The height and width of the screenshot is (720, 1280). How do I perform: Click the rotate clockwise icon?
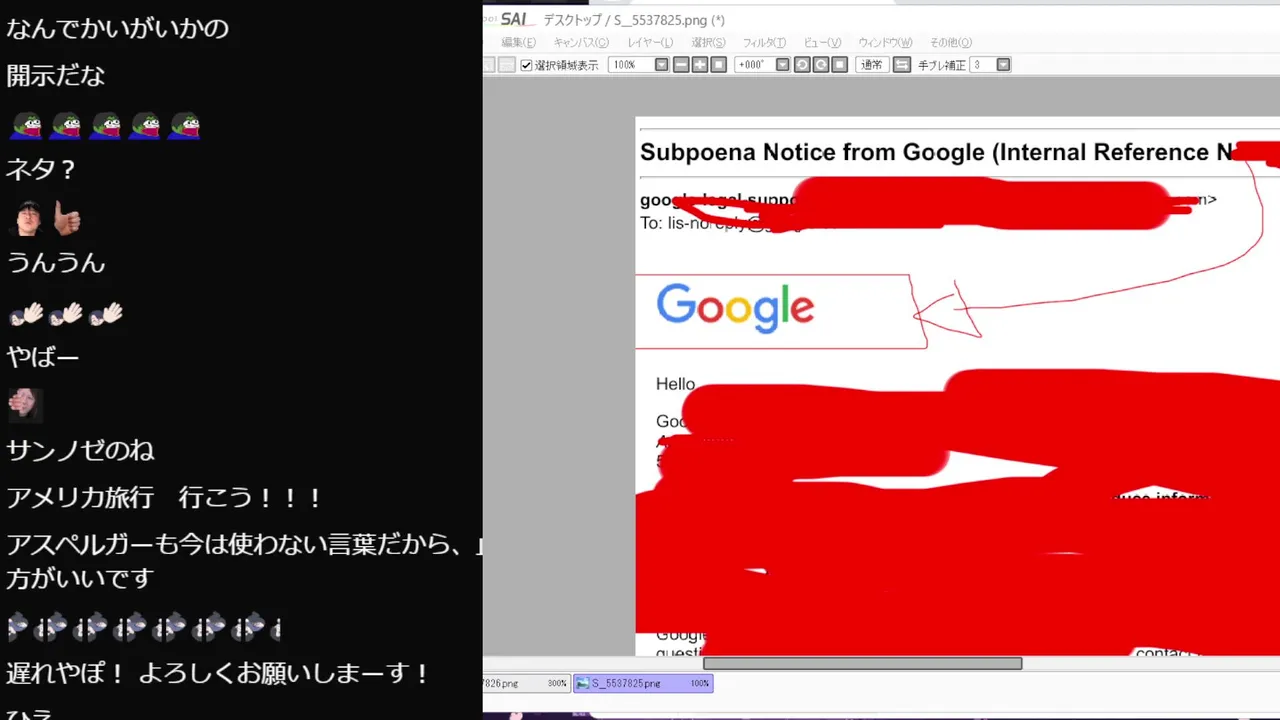tap(820, 65)
